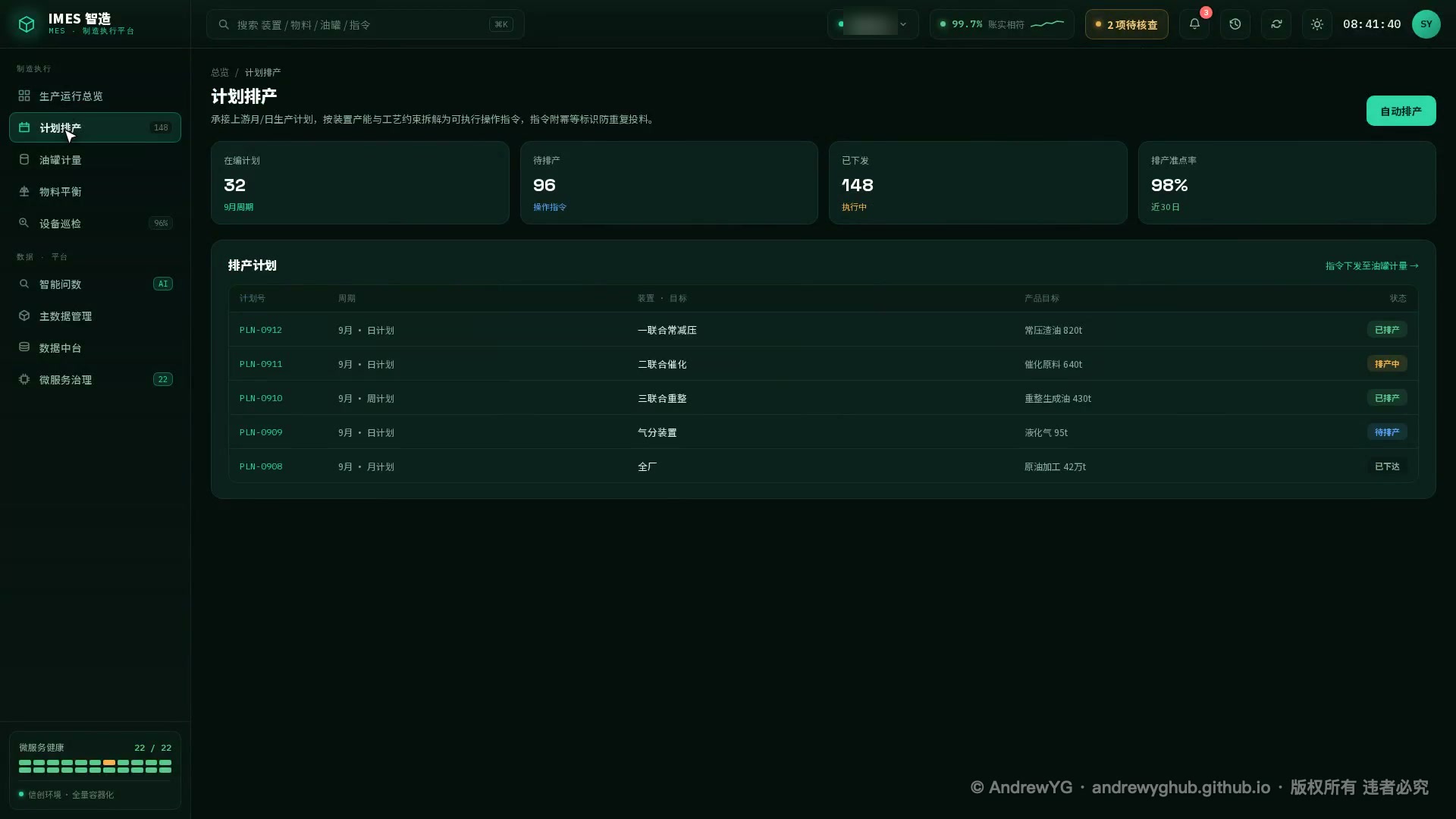
Task: Open the SY user avatar
Action: (1426, 24)
